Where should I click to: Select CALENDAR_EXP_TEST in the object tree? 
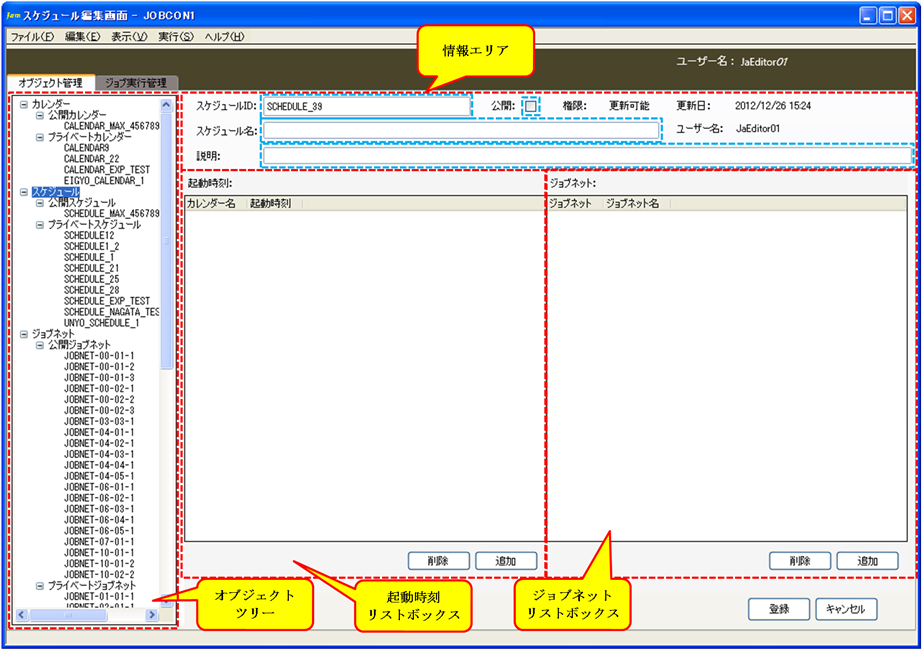click(106, 170)
